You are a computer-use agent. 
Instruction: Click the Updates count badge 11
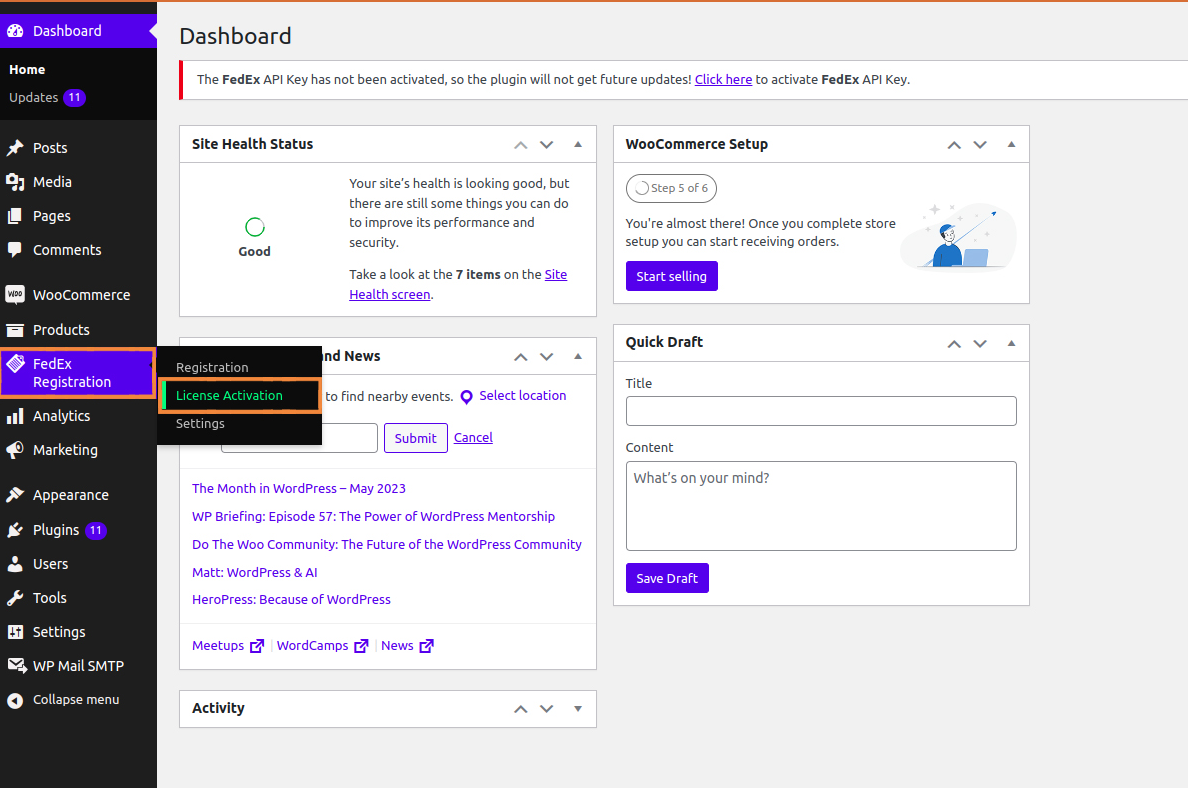(74, 98)
